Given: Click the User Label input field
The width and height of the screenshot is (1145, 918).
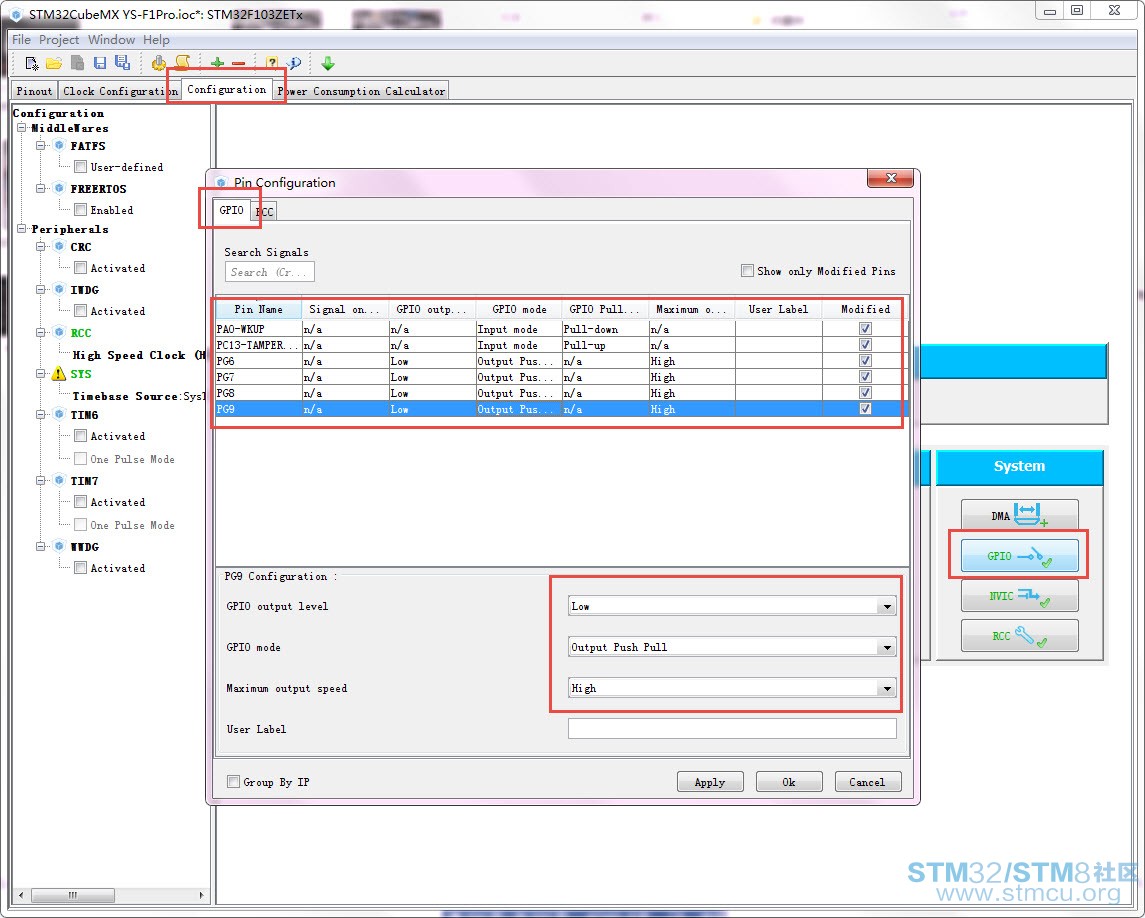Looking at the screenshot, I should 732,729.
